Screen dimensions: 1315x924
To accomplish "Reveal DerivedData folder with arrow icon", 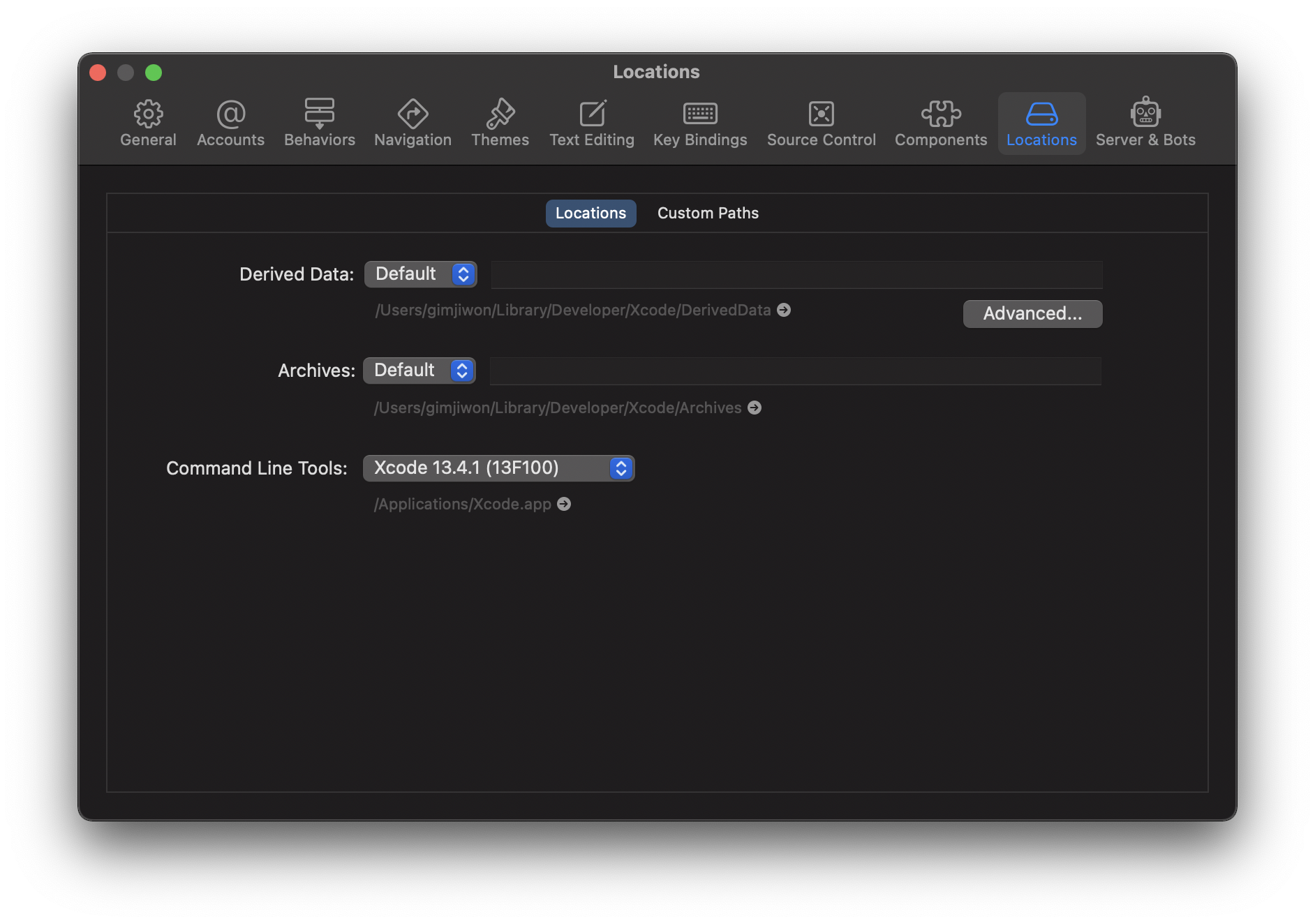I will pyautogui.click(x=784, y=310).
